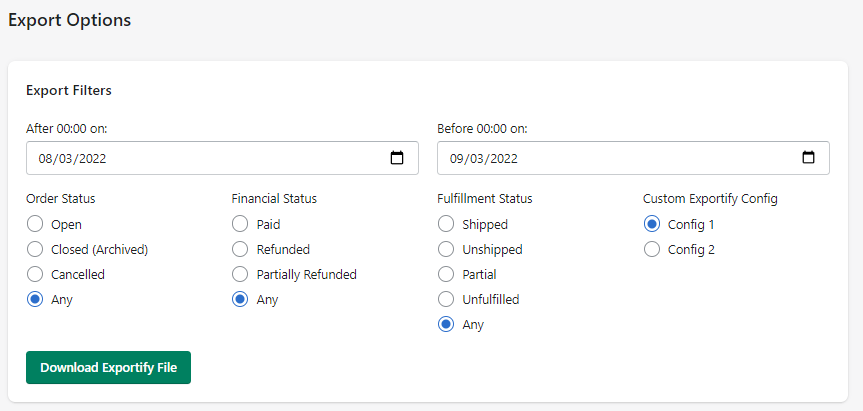Choose Unfulfilled fulfillment status
This screenshot has height=411, width=863.
(446, 299)
